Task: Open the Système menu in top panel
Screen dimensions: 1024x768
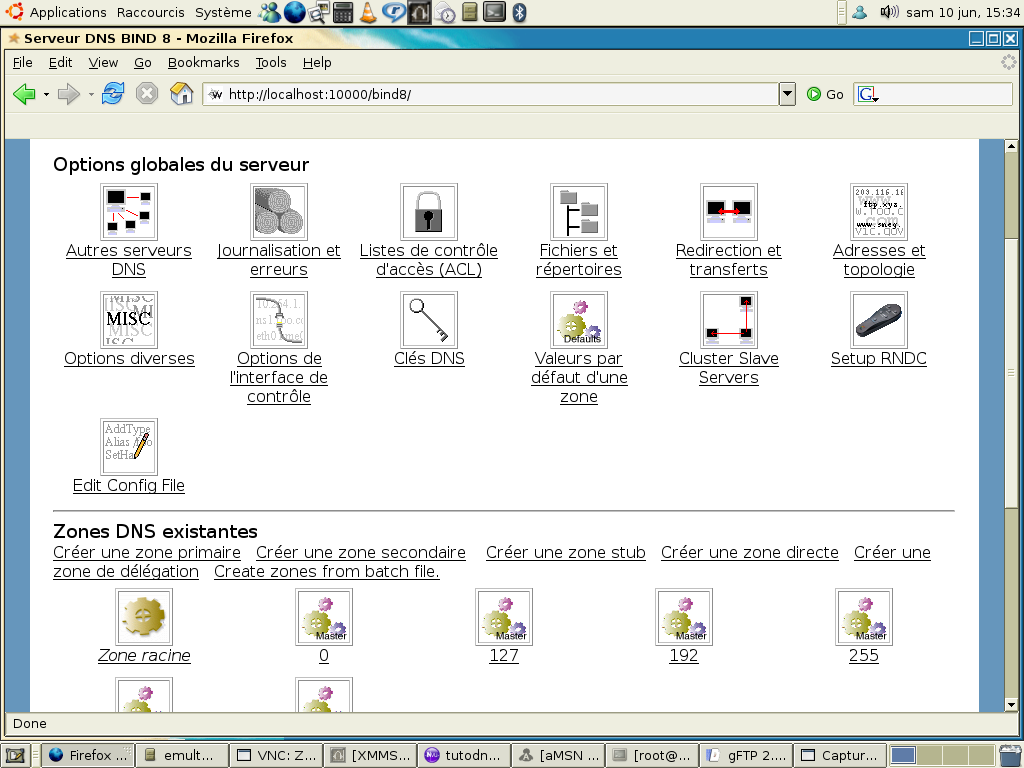Action: (x=223, y=12)
